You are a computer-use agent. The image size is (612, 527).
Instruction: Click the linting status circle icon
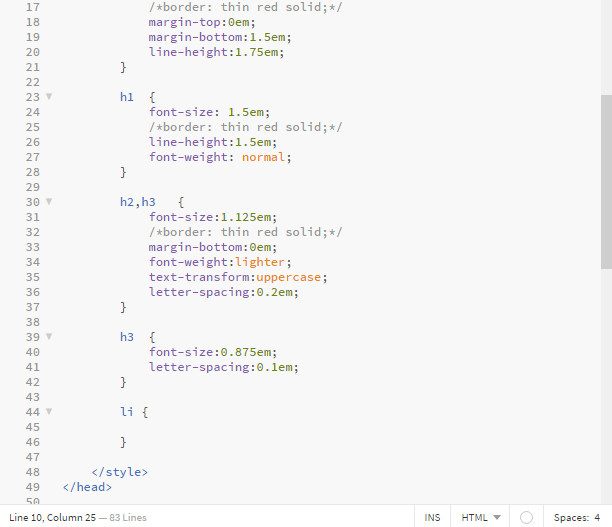(526, 517)
